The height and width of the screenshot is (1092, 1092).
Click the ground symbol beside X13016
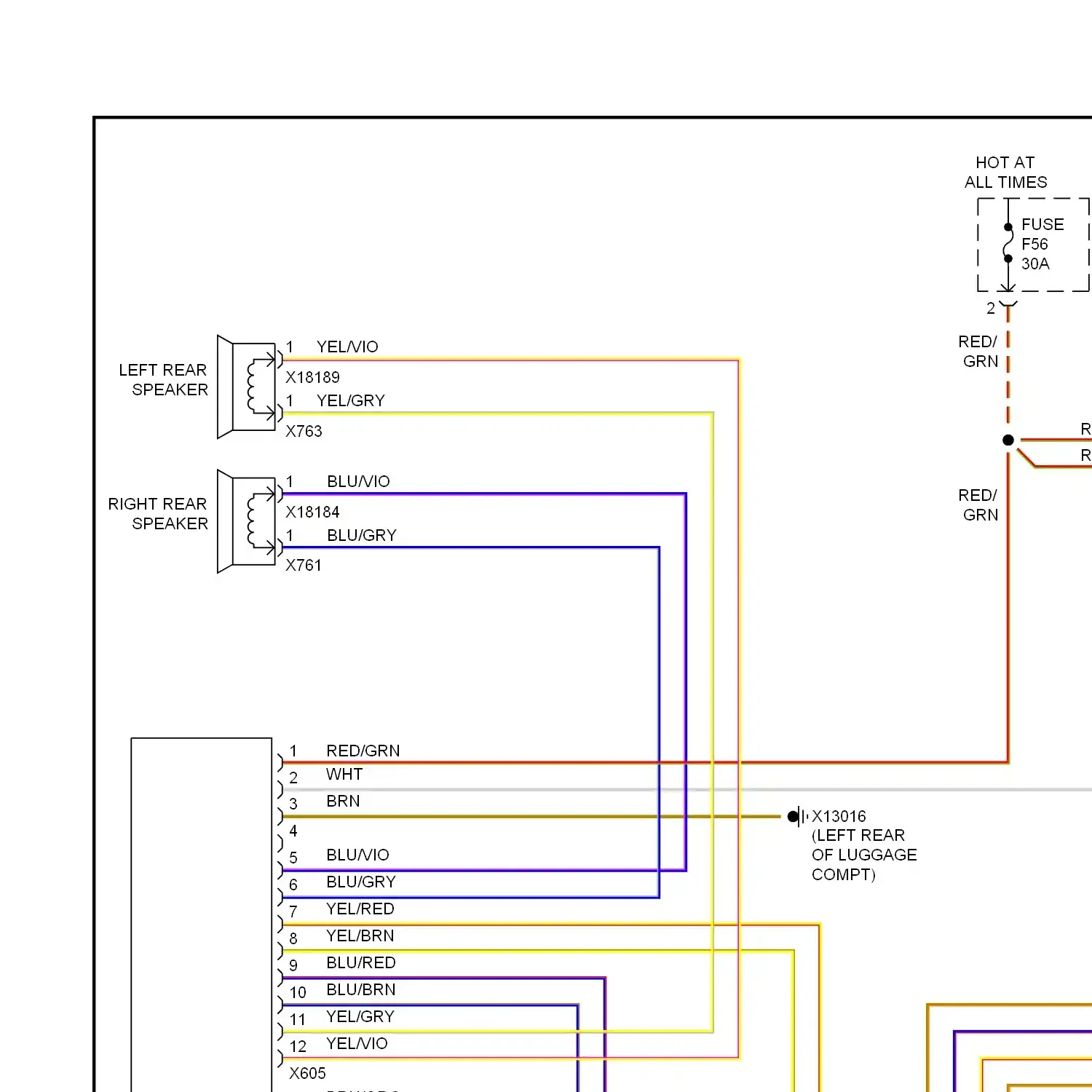click(798, 816)
